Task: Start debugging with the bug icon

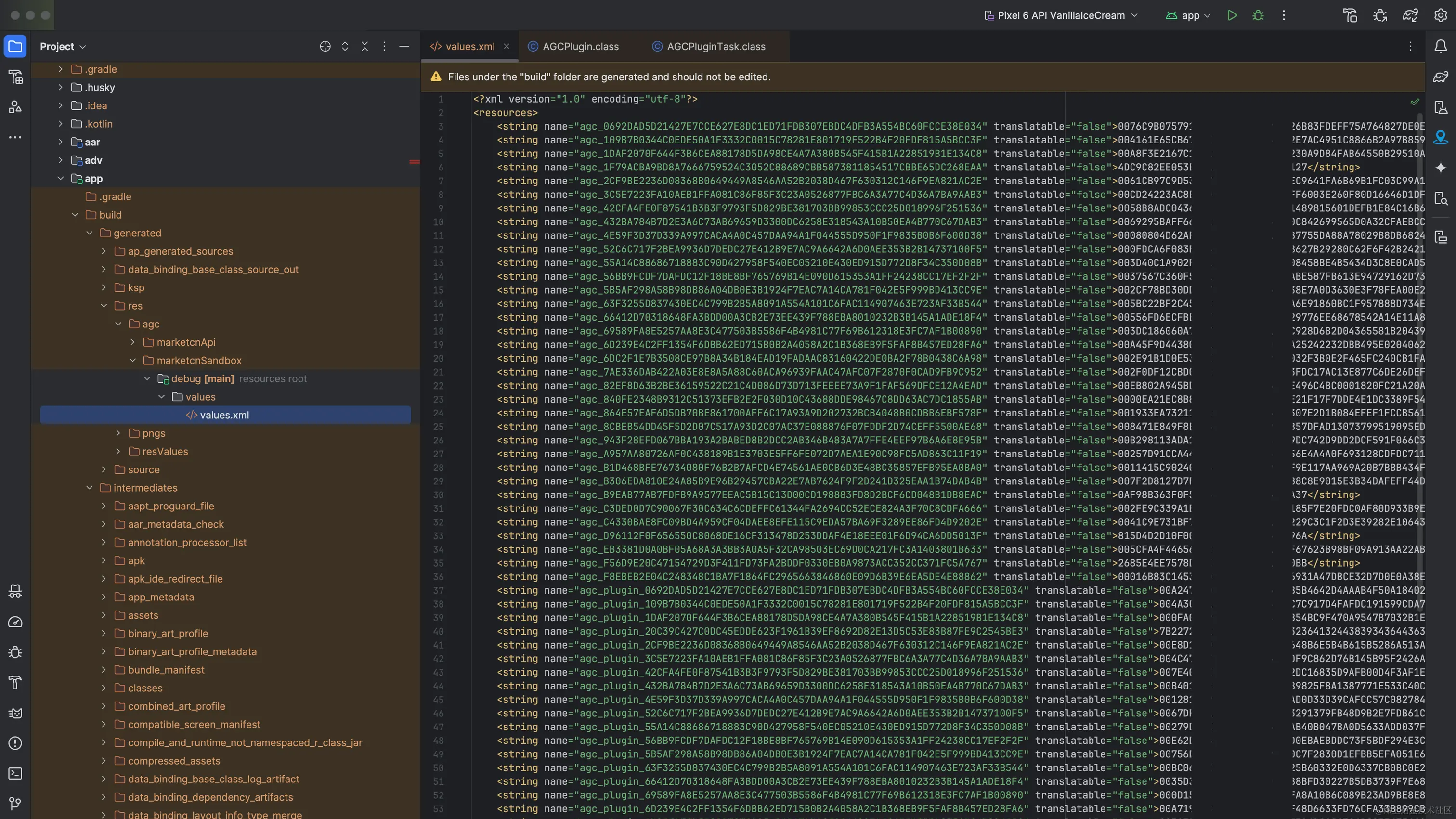Action: click(x=1258, y=15)
